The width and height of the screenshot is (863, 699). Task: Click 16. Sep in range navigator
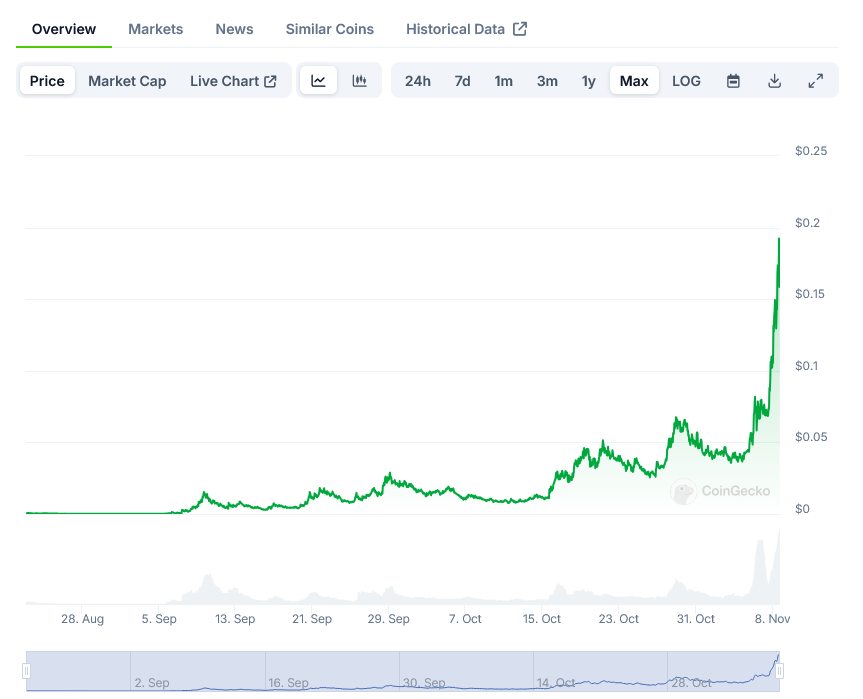288,683
